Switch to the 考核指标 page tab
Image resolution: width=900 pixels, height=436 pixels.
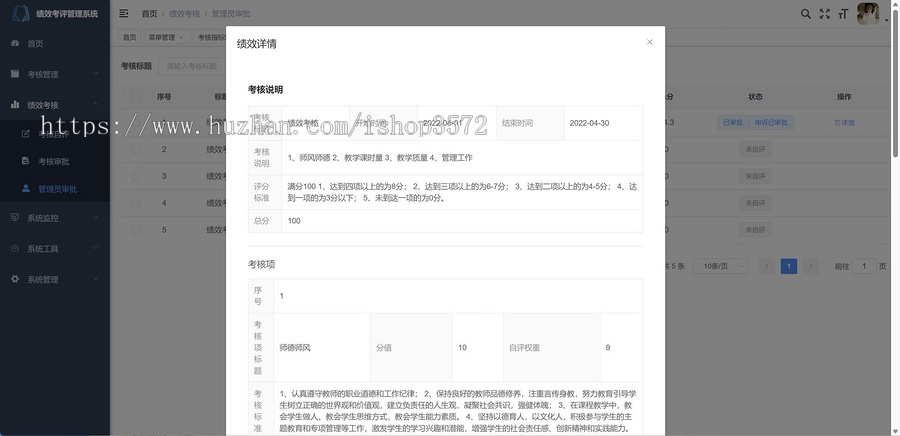point(210,37)
